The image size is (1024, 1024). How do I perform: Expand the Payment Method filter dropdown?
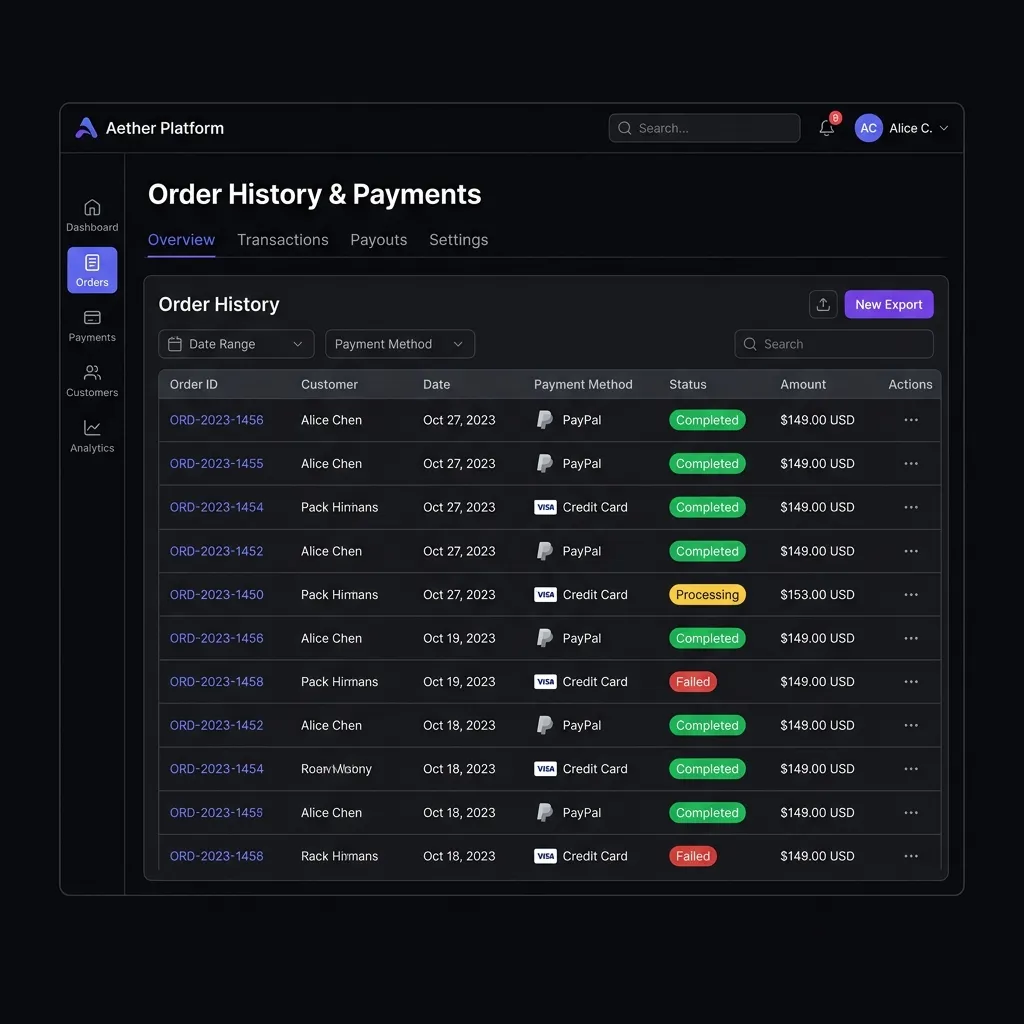pyautogui.click(x=400, y=344)
